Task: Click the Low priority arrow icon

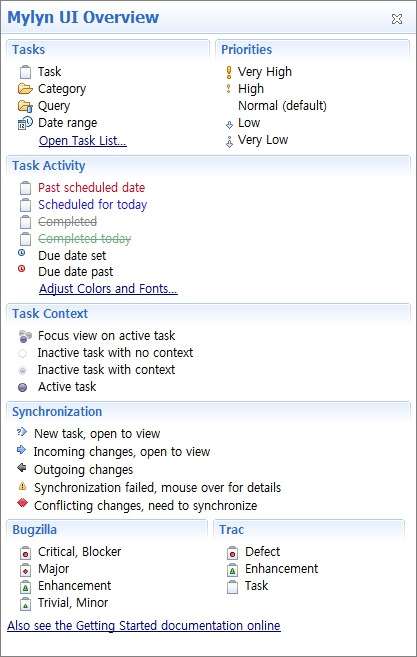Action: point(229,124)
